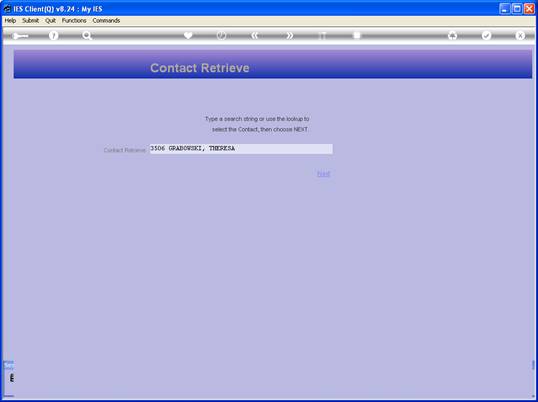Click the round checkmark icon in toolbar
Image resolution: width=538 pixels, height=402 pixels.
(x=487, y=35)
